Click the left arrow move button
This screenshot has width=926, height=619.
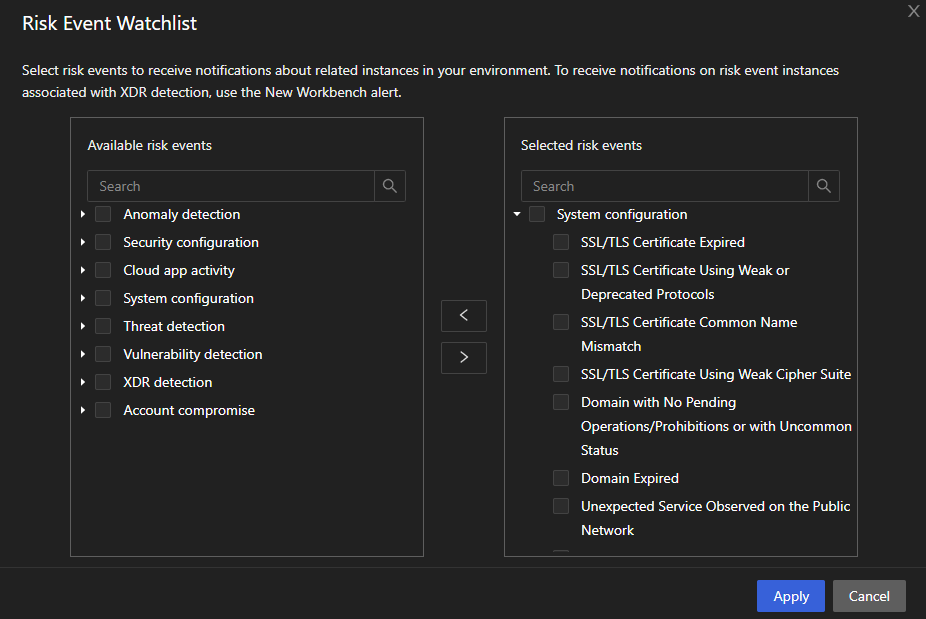pos(463,315)
